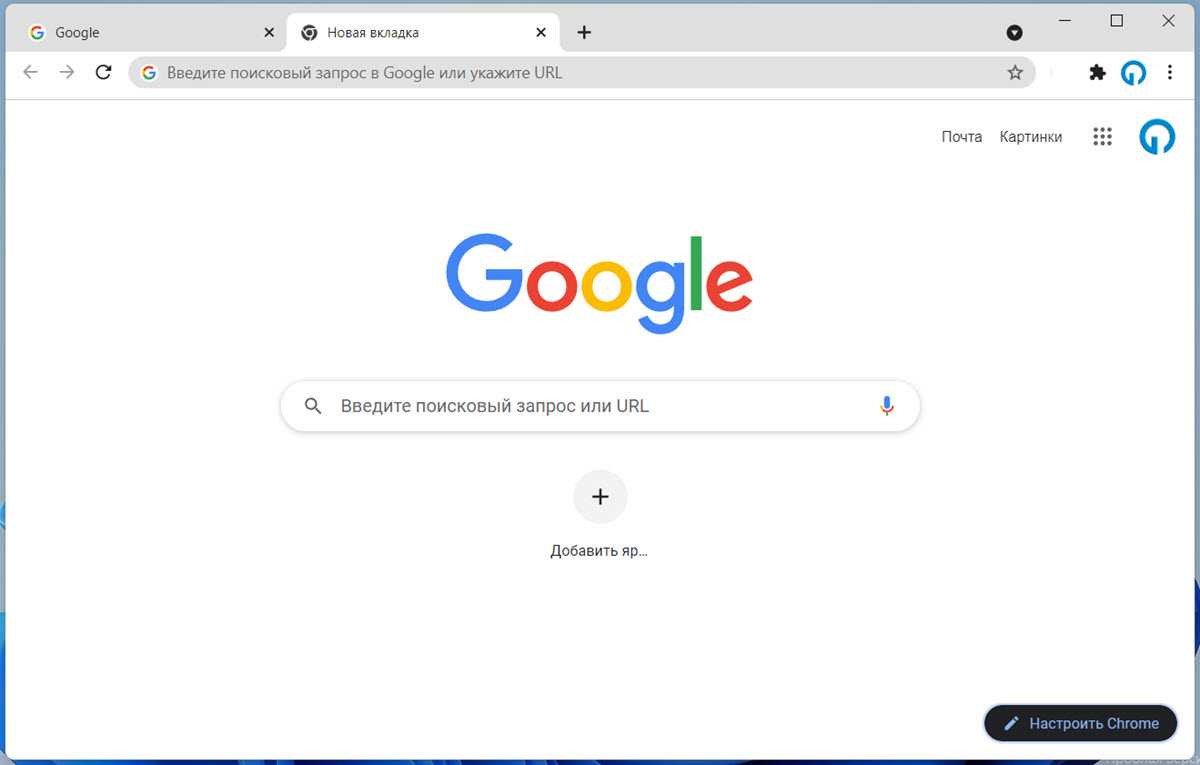The image size is (1200, 765).
Task: Open the Extensions puzzle icon
Action: tap(1097, 72)
